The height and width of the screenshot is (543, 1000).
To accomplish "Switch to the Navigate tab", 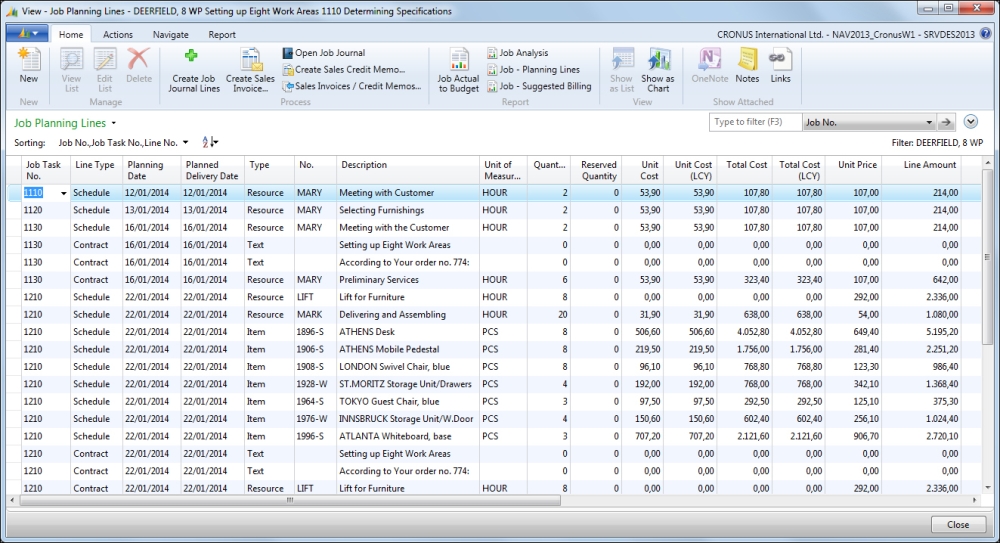I will point(170,34).
